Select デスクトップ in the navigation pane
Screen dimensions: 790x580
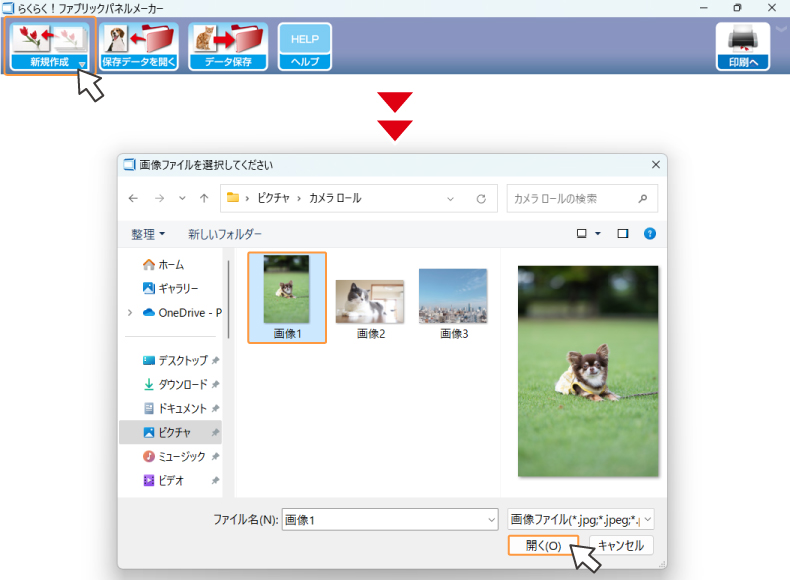point(175,361)
